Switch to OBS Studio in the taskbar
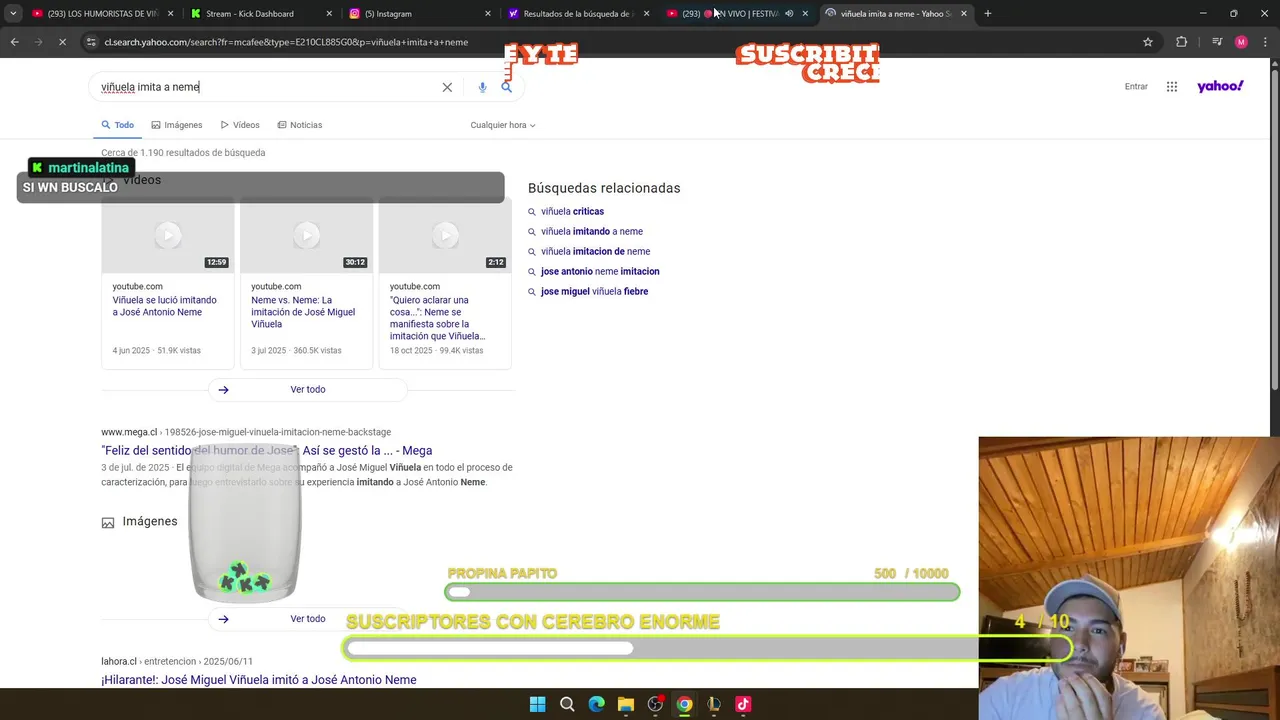 pyautogui.click(x=655, y=704)
